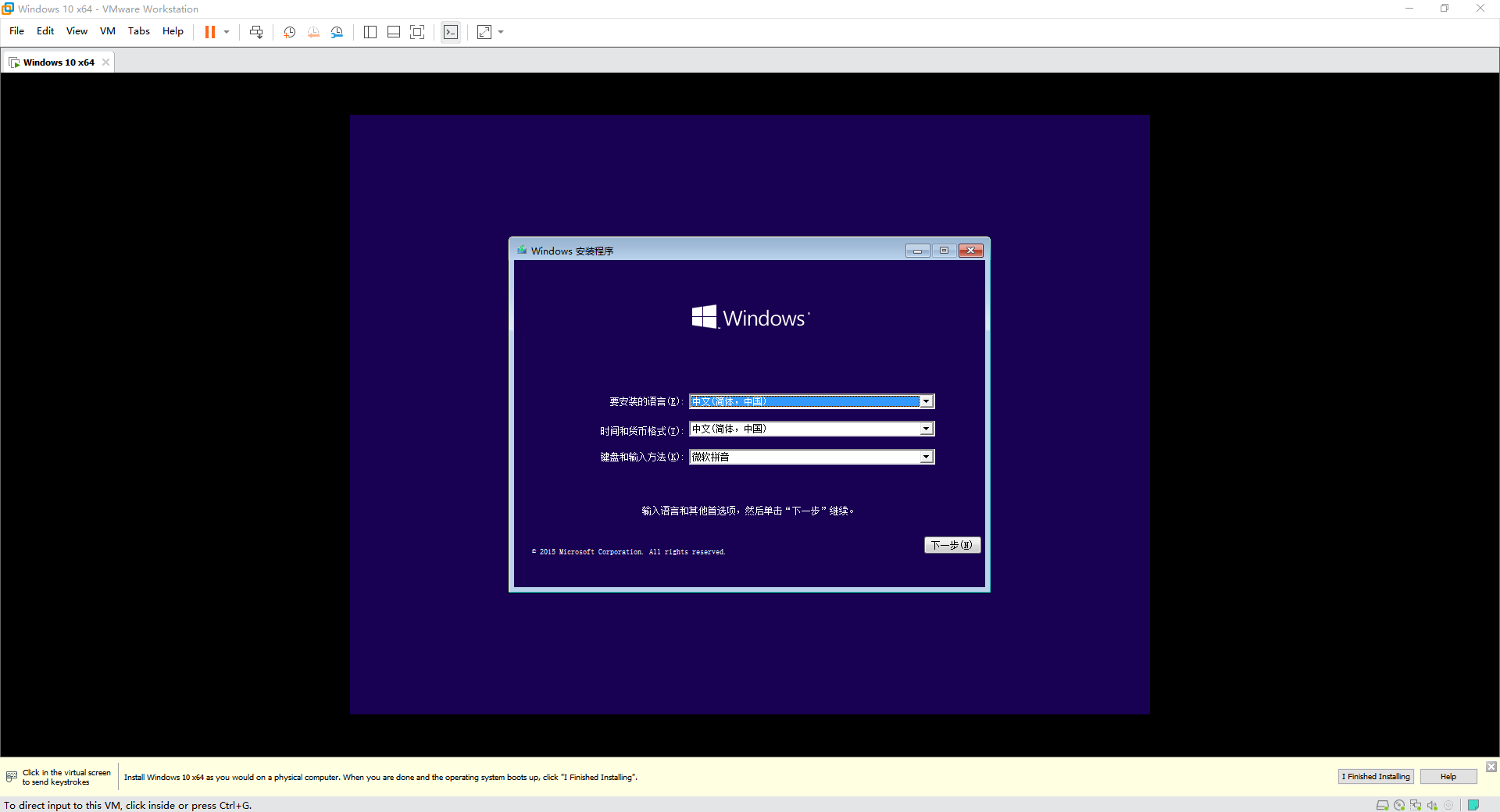This screenshot has width=1500, height=812.
Task: Open the Edit menu
Action: tap(45, 31)
